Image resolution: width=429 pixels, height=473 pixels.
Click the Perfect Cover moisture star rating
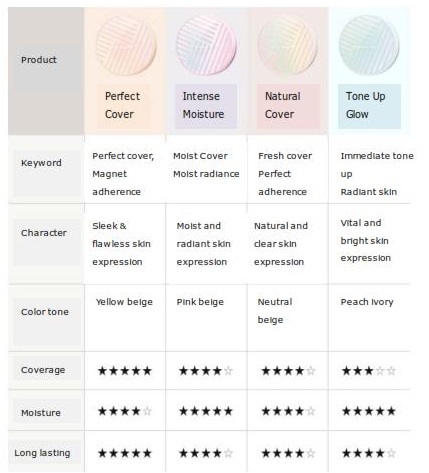click(x=125, y=411)
